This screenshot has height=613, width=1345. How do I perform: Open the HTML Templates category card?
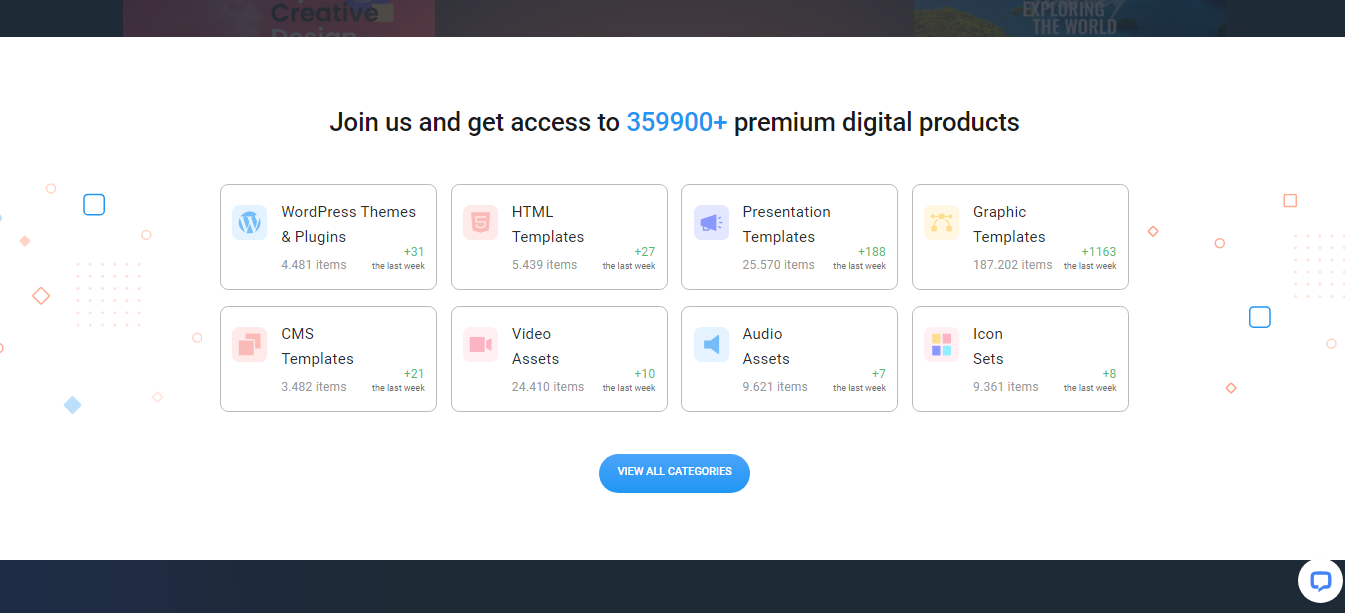559,237
